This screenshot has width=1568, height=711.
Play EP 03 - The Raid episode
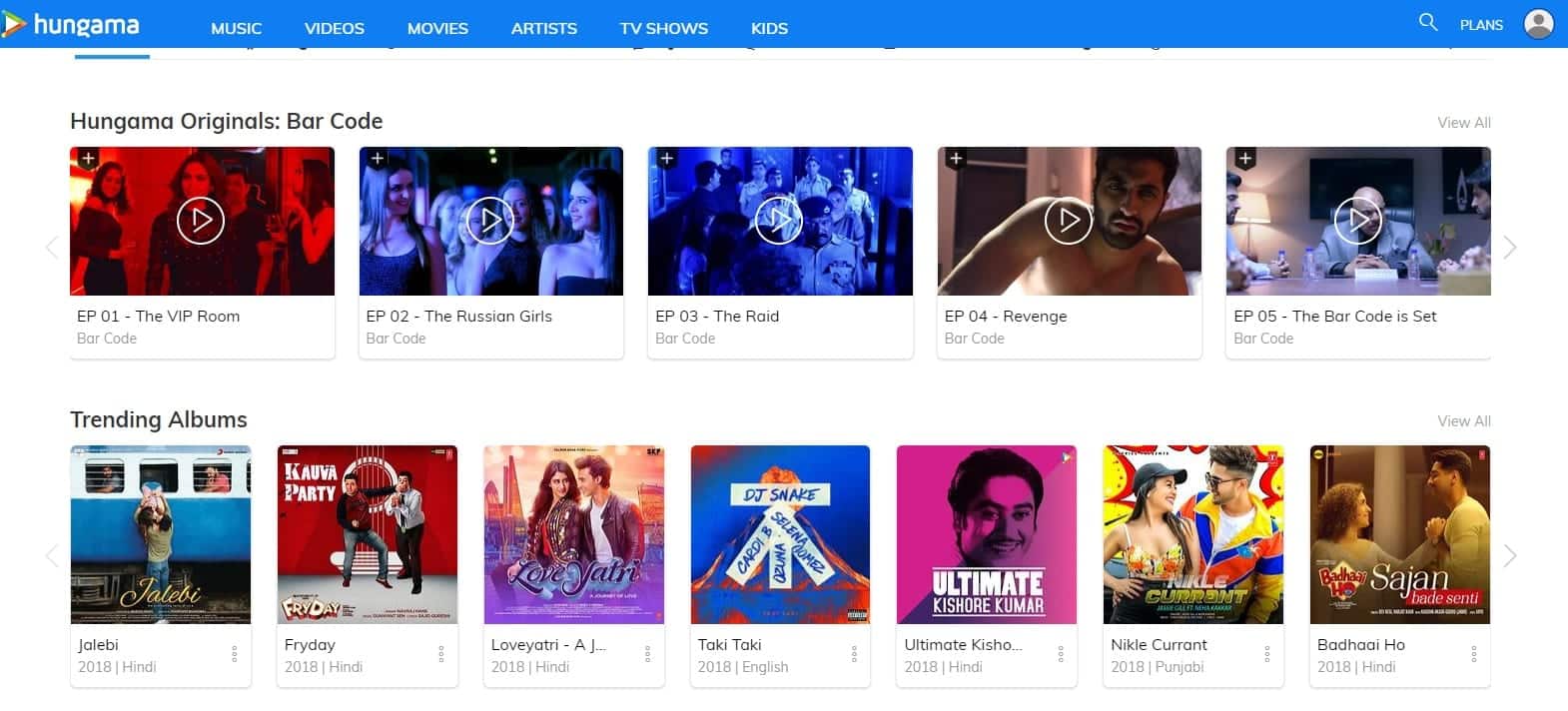780,221
